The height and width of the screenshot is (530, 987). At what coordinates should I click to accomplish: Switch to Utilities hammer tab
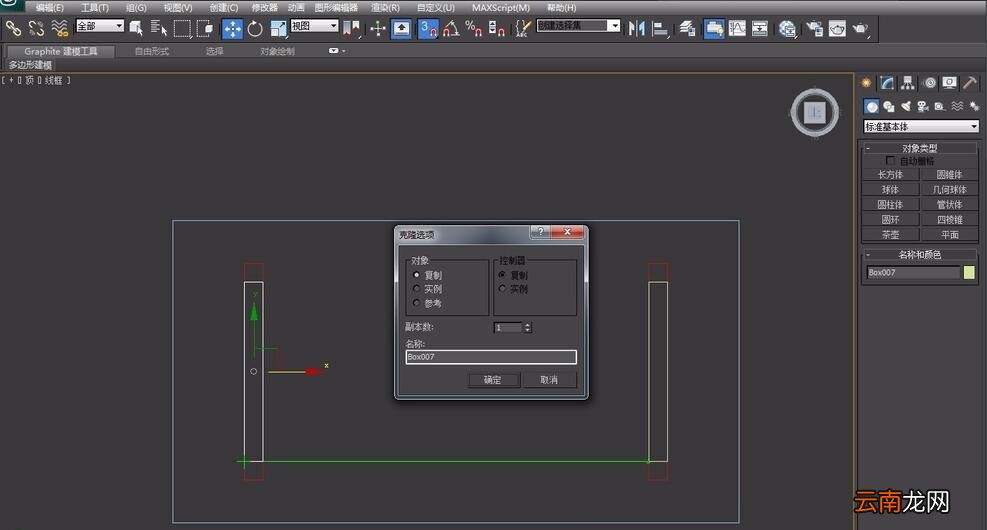970,82
